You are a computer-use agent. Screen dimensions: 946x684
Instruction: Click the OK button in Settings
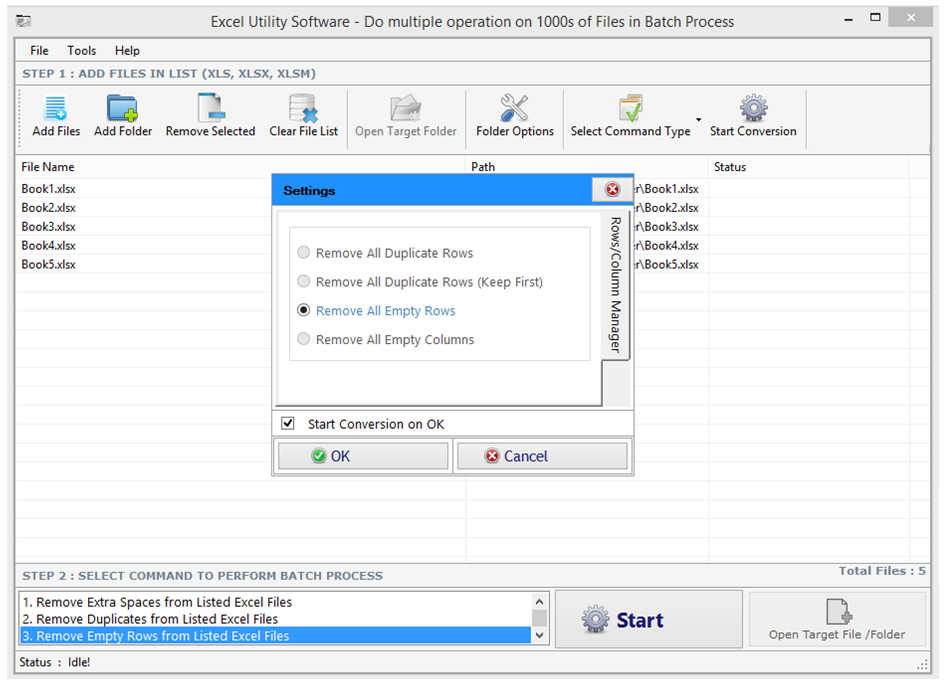tap(363, 456)
